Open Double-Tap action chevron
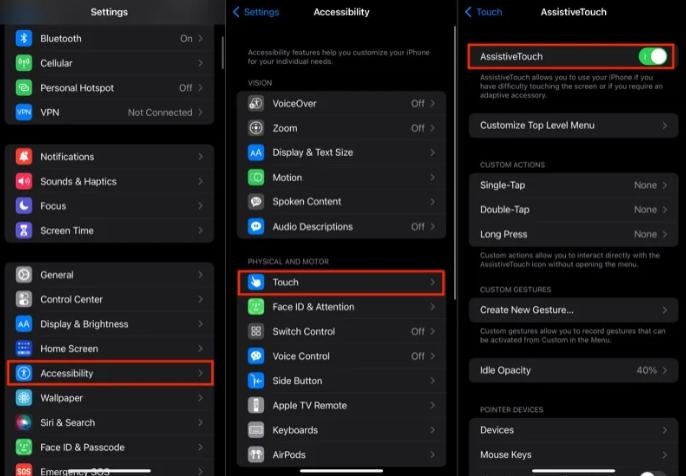 665,210
